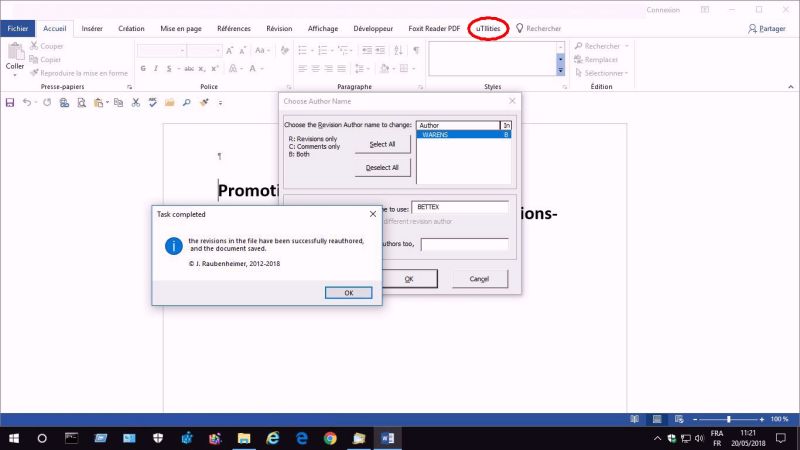The height and width of the screenshot is (450, 800).
Task: Open the Développeur tab
Action: [373, 29]
